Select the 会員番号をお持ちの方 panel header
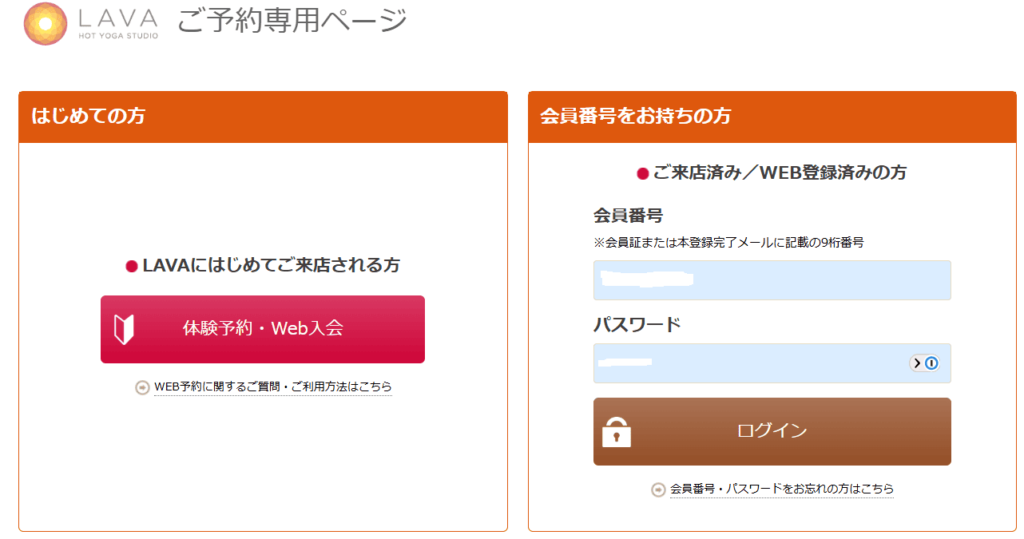Viewport: 1024px width, 539px height. pyautogui.click(x=772, y=116)
